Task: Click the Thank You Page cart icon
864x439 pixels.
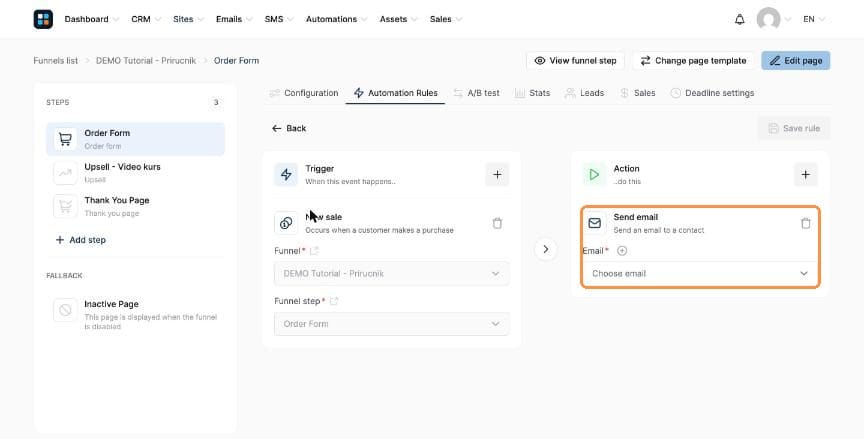Action: [66, 207]
